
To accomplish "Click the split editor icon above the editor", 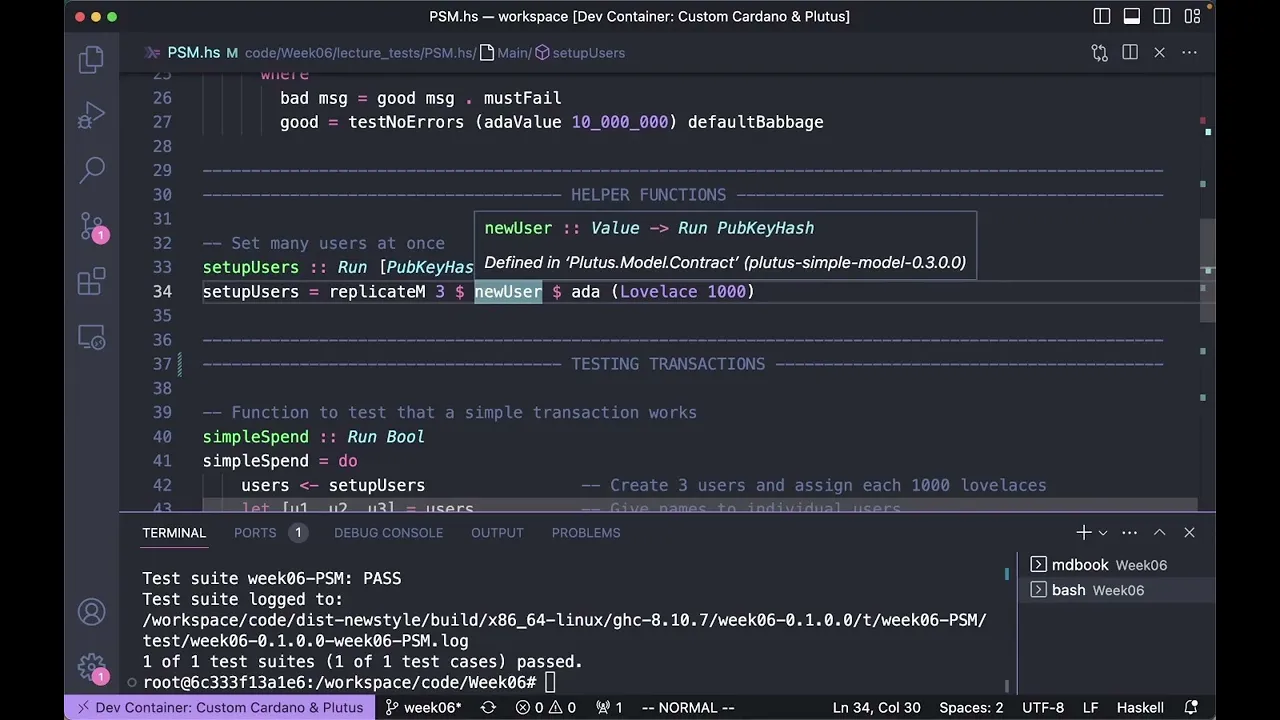I will (x=1131, y=52).
